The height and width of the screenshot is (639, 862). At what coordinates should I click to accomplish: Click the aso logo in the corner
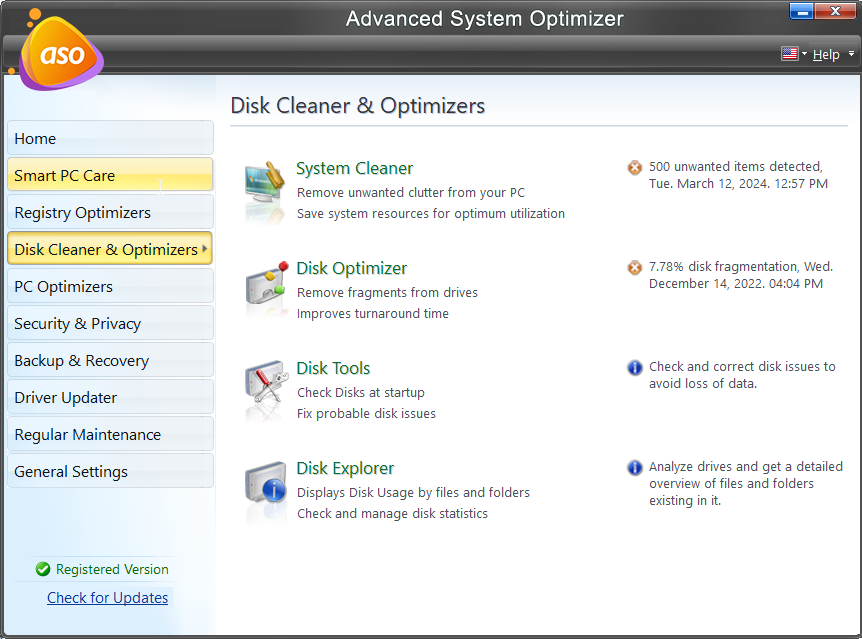point(58,55)
